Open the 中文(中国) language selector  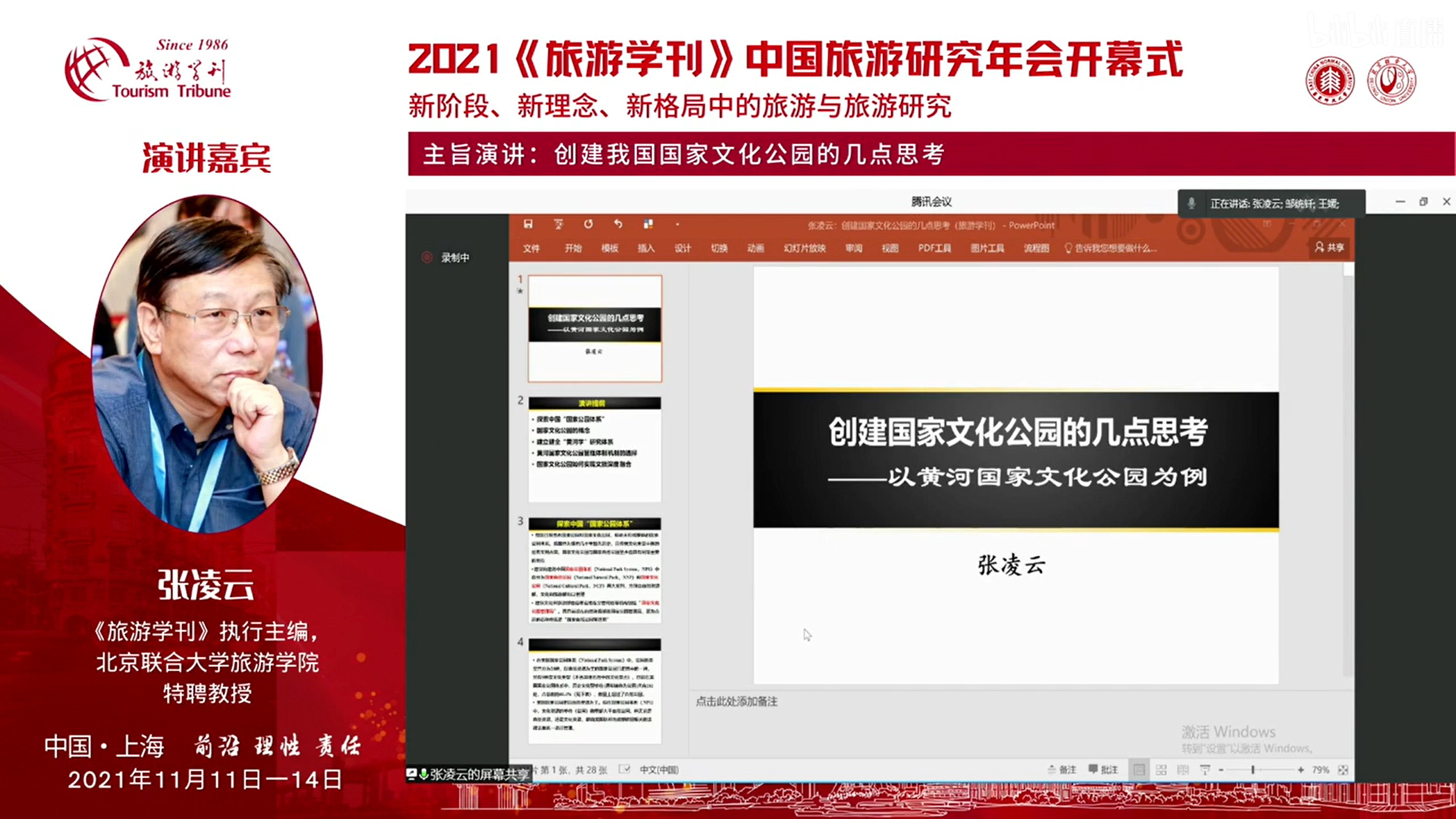(x=659, y=769)
